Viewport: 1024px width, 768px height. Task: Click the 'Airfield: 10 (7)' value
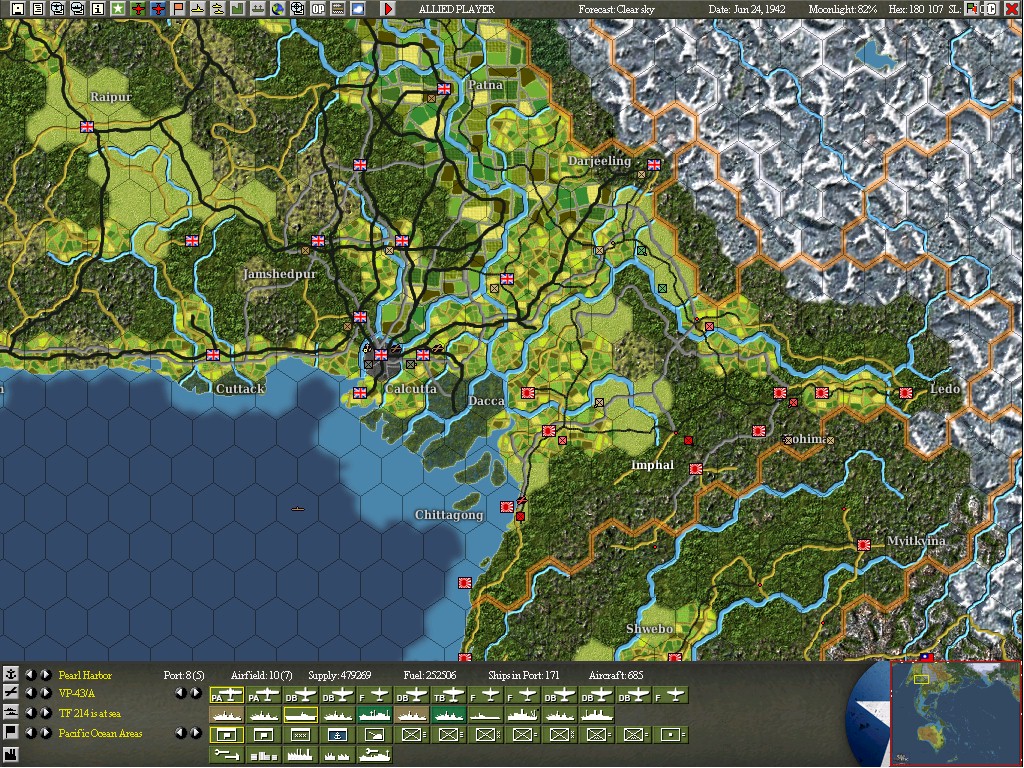261,675
